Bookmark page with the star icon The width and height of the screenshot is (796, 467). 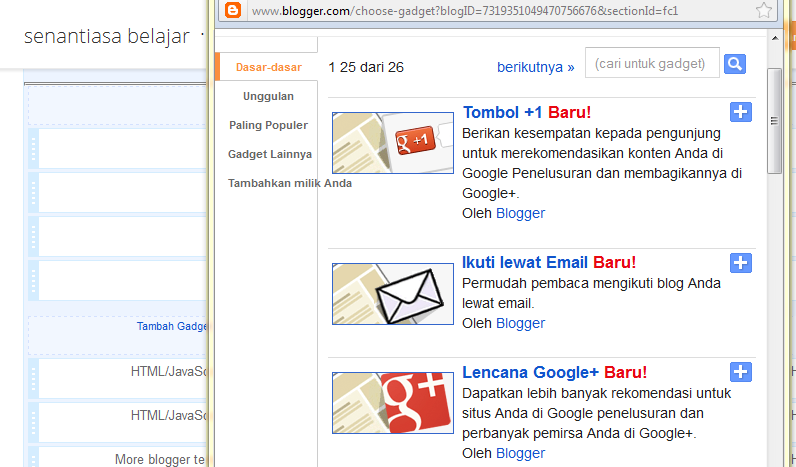pyautogui.click(x=764, y=10)
